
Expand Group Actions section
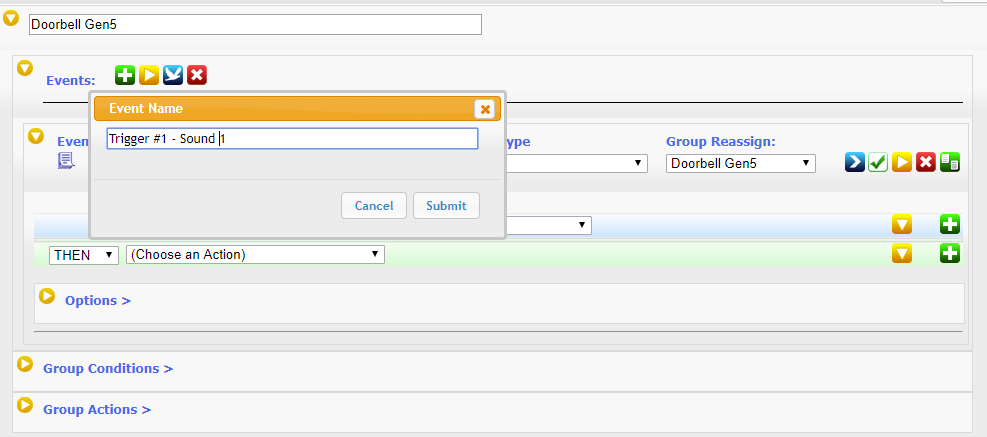pyautogui.click(x=25, y=405)
